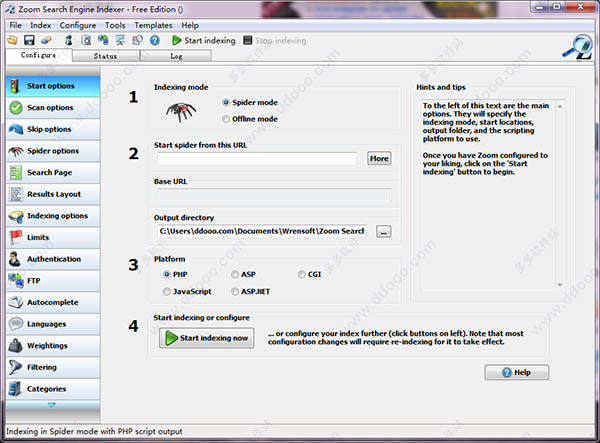Click the Base URL field
Image resolution: width=600 pixels, height=443 pixels.
[x=274, y=195]
